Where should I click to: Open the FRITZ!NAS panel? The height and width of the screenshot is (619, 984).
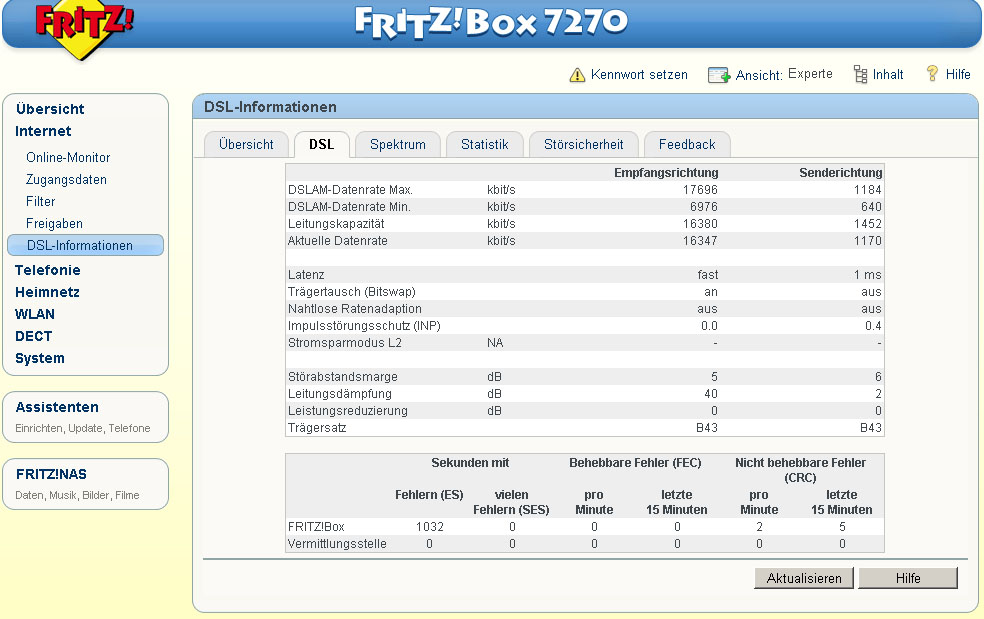(x=85, y=483)
